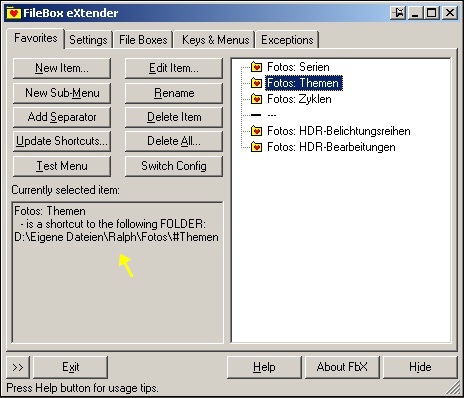Click the 'Press Help button for usage tips' status text
The image size is (464, 398).
[x=82, y=388]
